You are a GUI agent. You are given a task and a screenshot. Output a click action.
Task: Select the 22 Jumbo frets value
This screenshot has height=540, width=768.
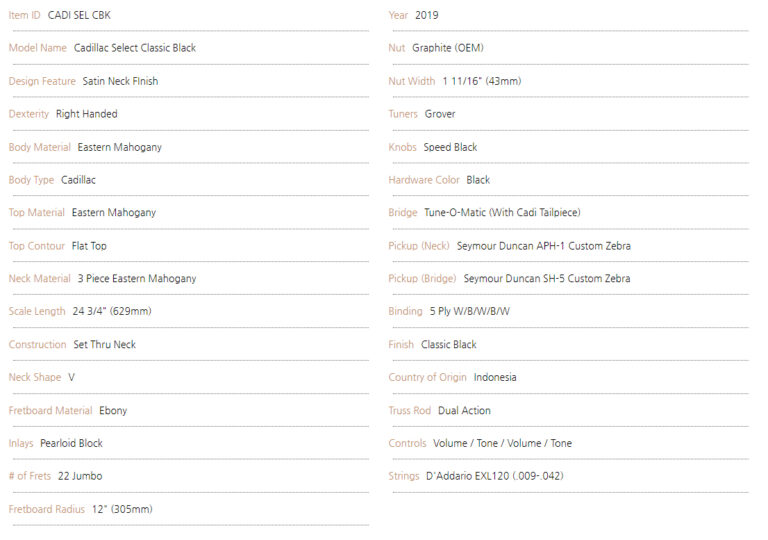tap(80, 476)
